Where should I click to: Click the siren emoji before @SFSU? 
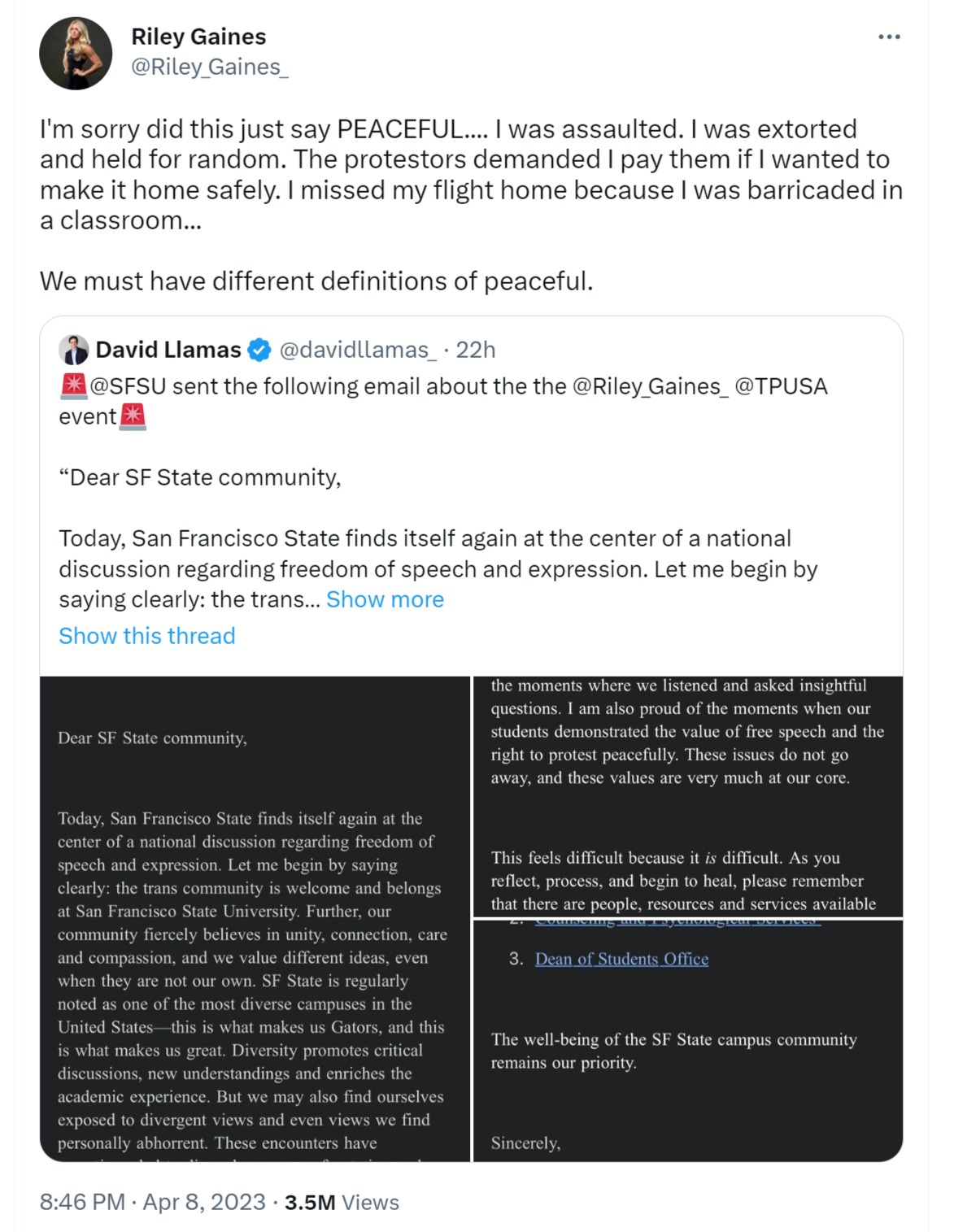(x=73, y=385)
